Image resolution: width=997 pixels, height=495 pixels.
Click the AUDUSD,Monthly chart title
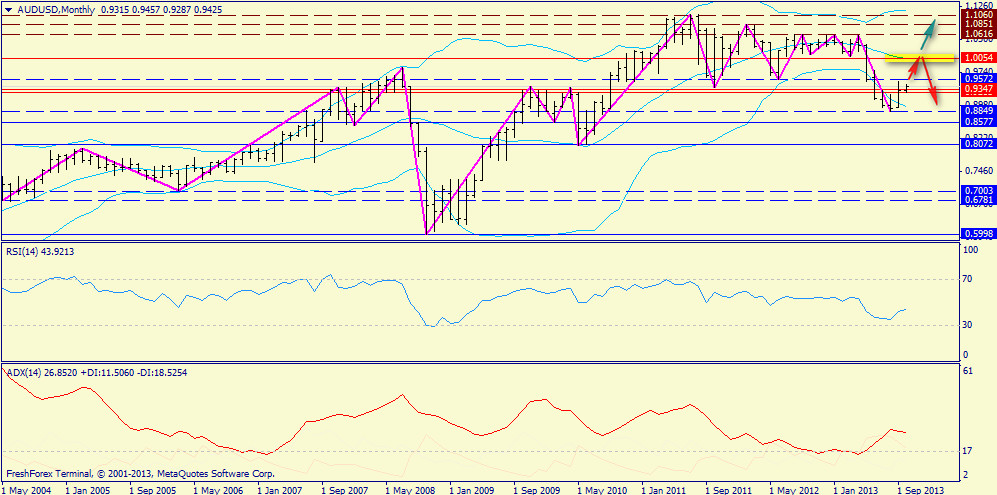(50, 8)
